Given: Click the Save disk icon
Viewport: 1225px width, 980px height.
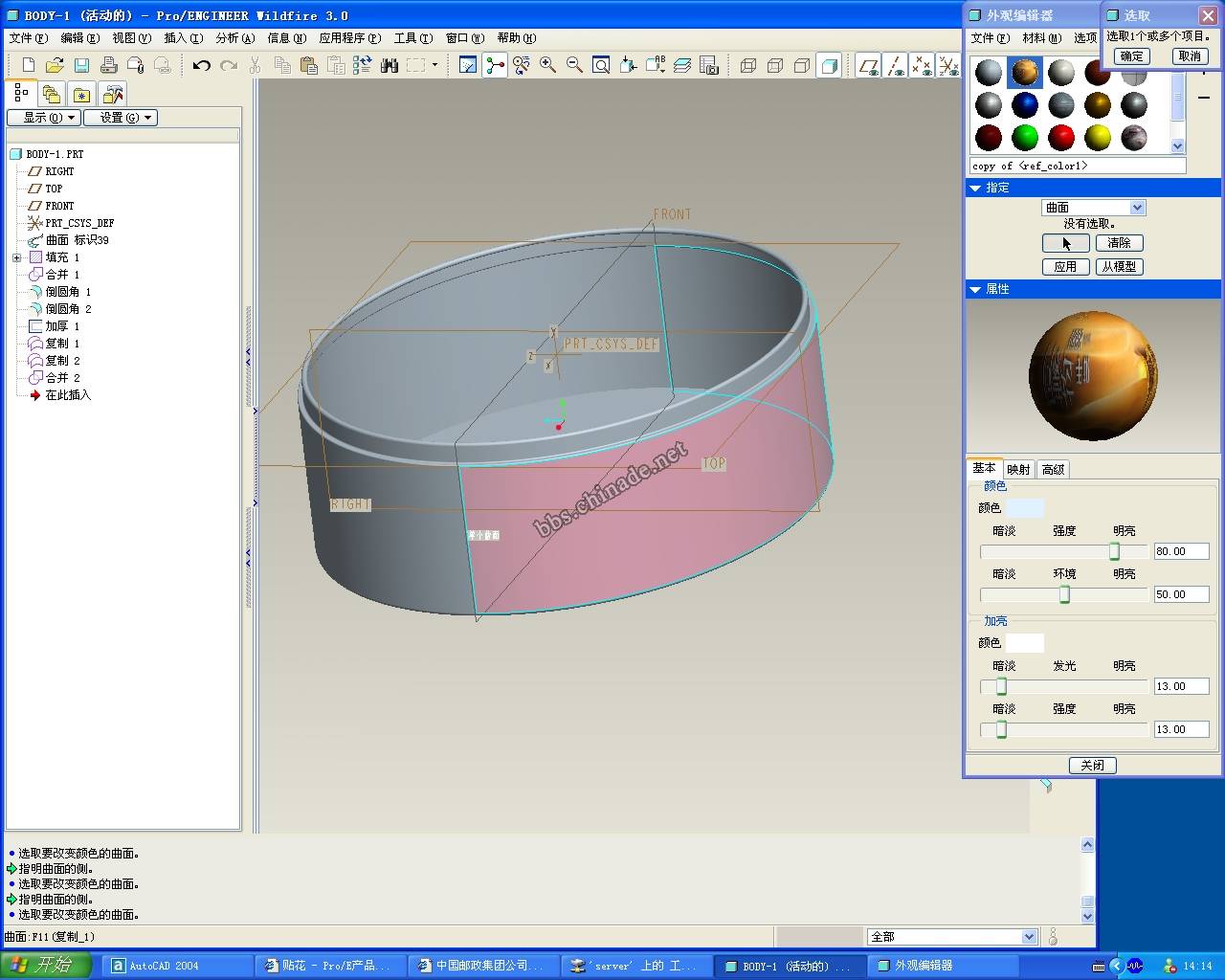Looking at the screenshot, I should (81, 65).
